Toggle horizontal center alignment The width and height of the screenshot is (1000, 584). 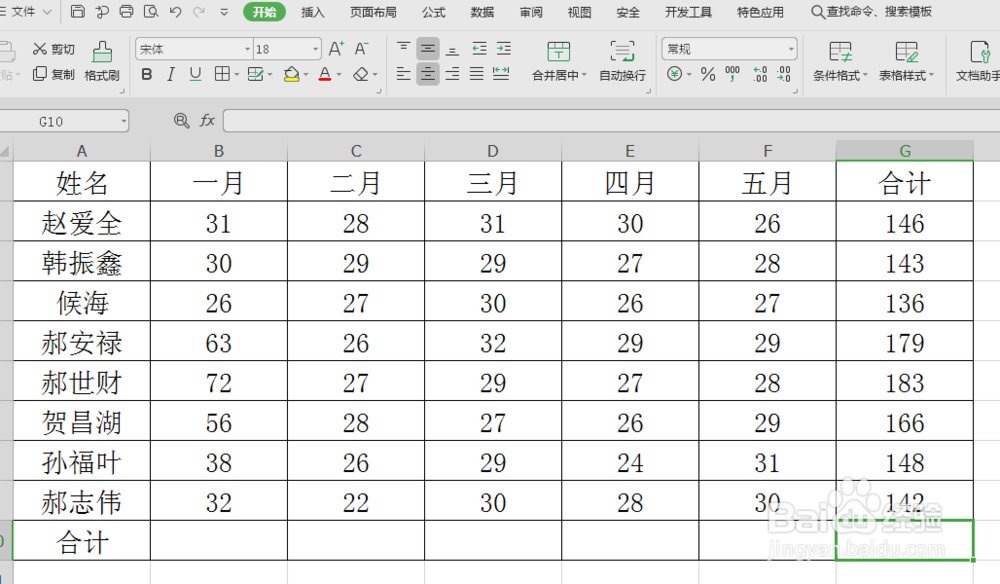pyautogui.click(x=428, y=74)
